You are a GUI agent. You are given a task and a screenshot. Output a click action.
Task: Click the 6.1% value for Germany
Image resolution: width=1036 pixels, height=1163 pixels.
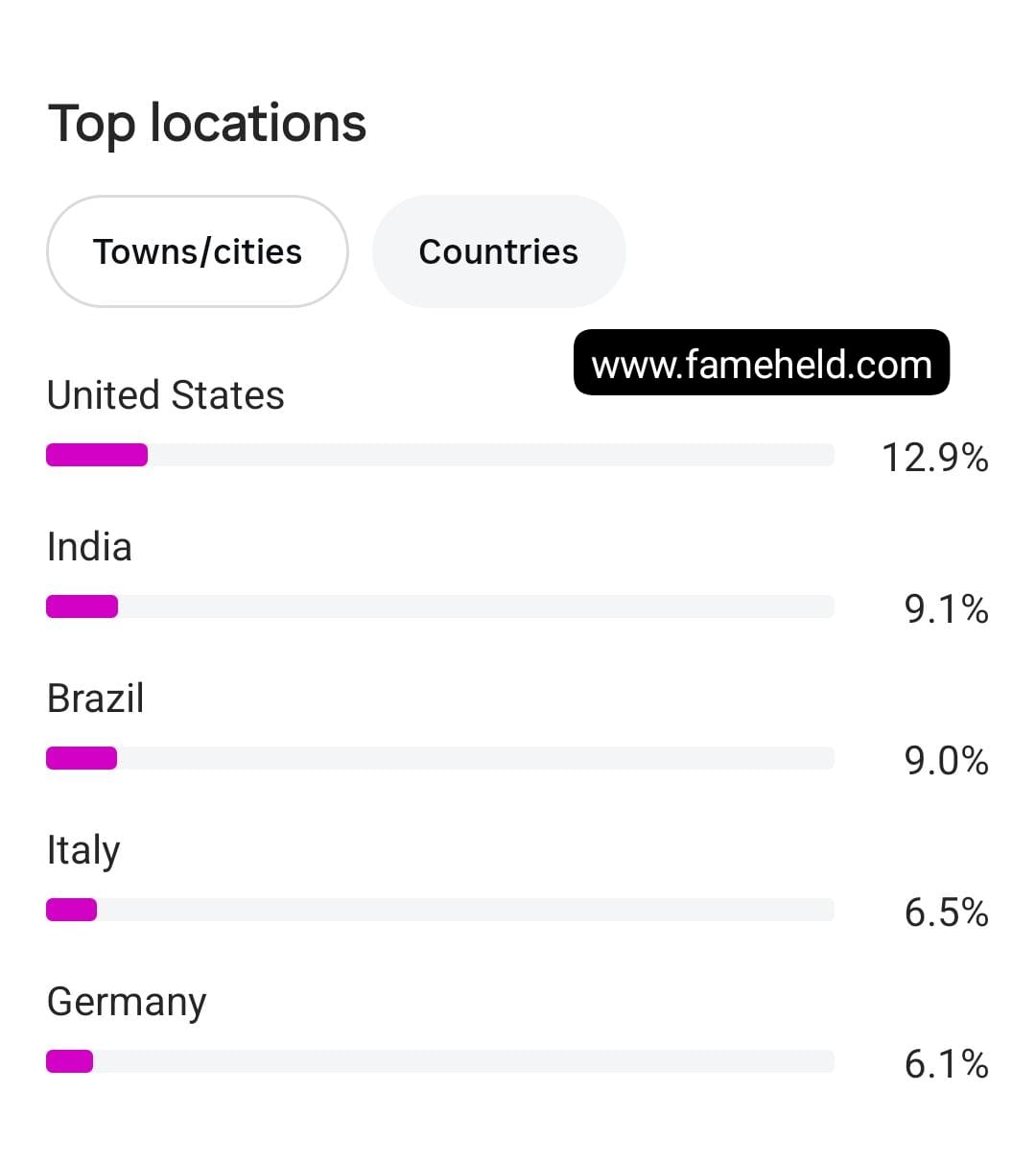[946, 1064]
